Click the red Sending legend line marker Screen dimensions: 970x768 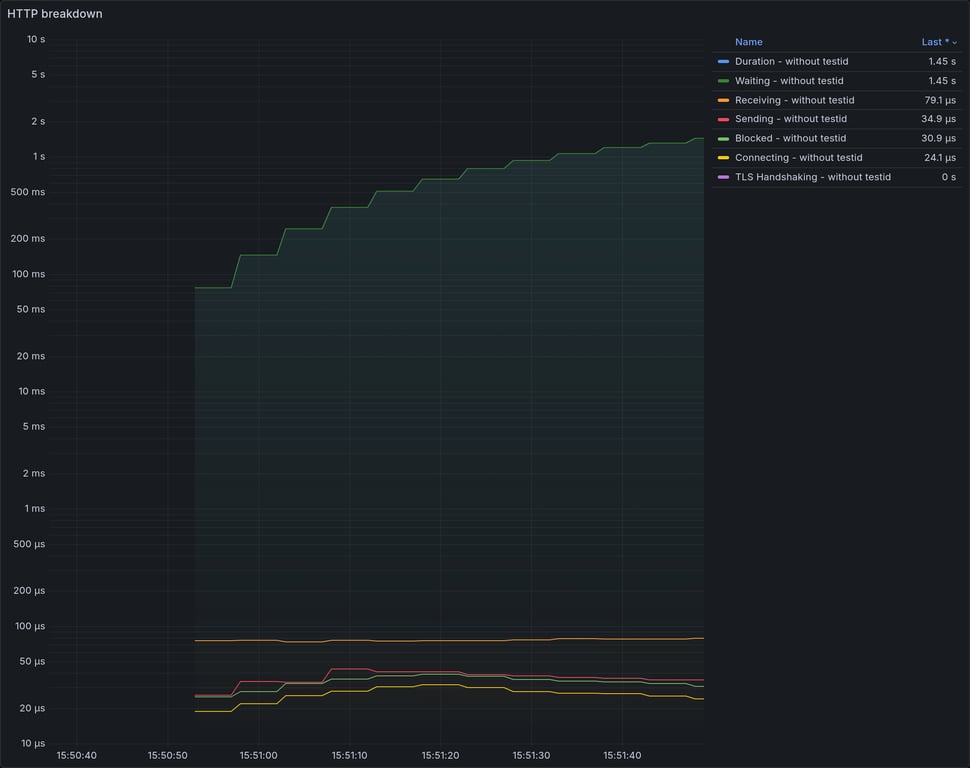[x=723, y=118]
